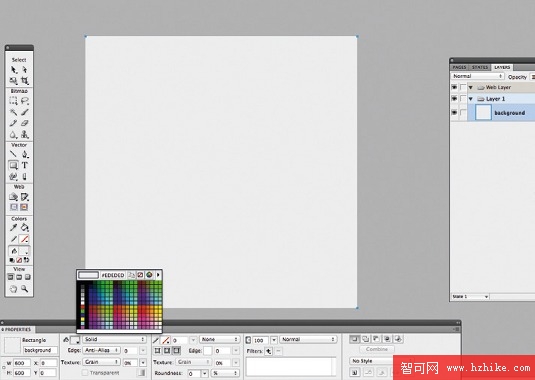Screen dimensions: 535x380
Task: Open system color picker wheel icon
Action: pyautogui.click(x=149, y=275)
